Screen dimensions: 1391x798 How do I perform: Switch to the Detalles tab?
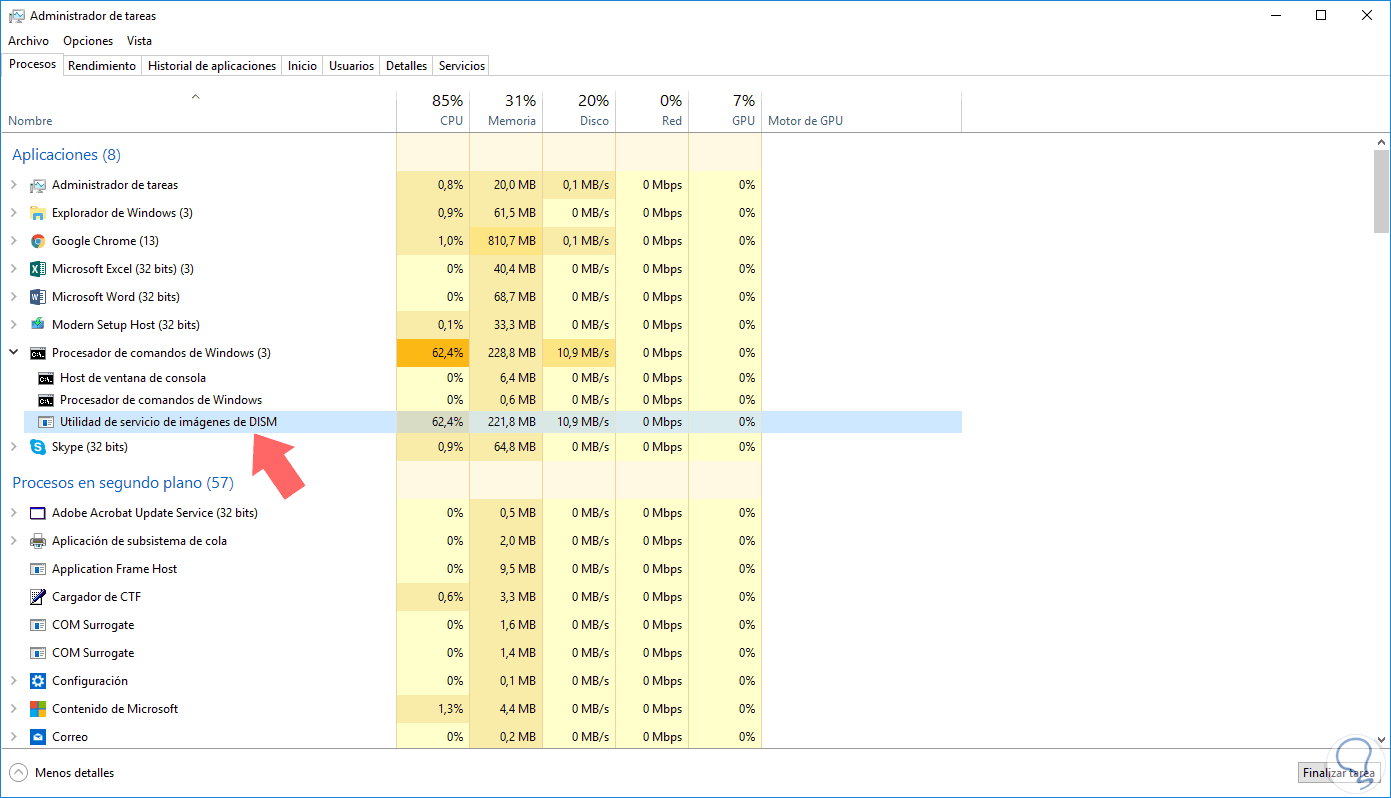pos(406,66)
